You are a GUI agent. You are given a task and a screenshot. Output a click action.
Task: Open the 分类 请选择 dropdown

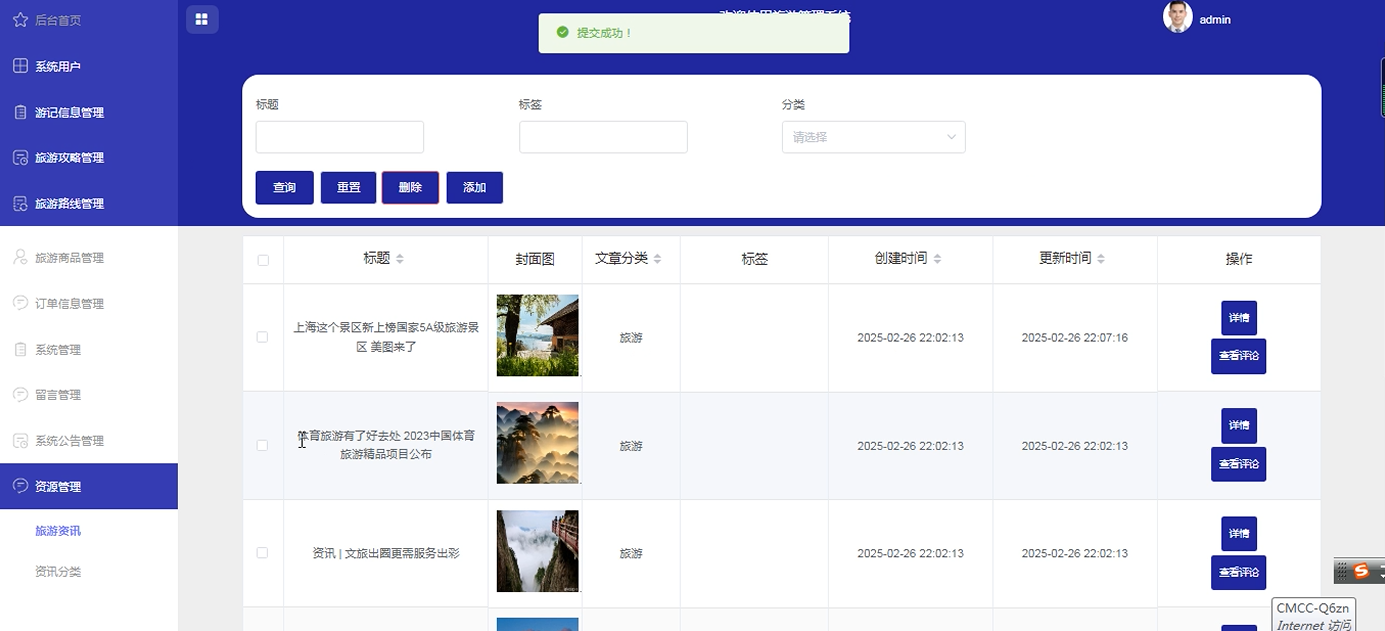pyautogui.click(x=874, y=137)
